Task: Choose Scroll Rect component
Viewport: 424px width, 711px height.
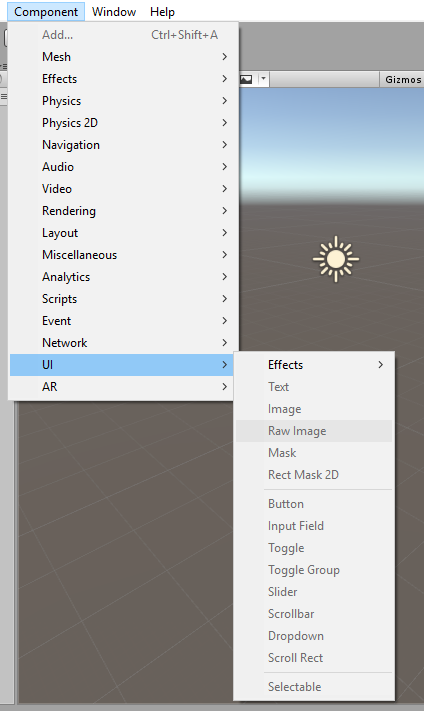Action: tap(314, 657)
